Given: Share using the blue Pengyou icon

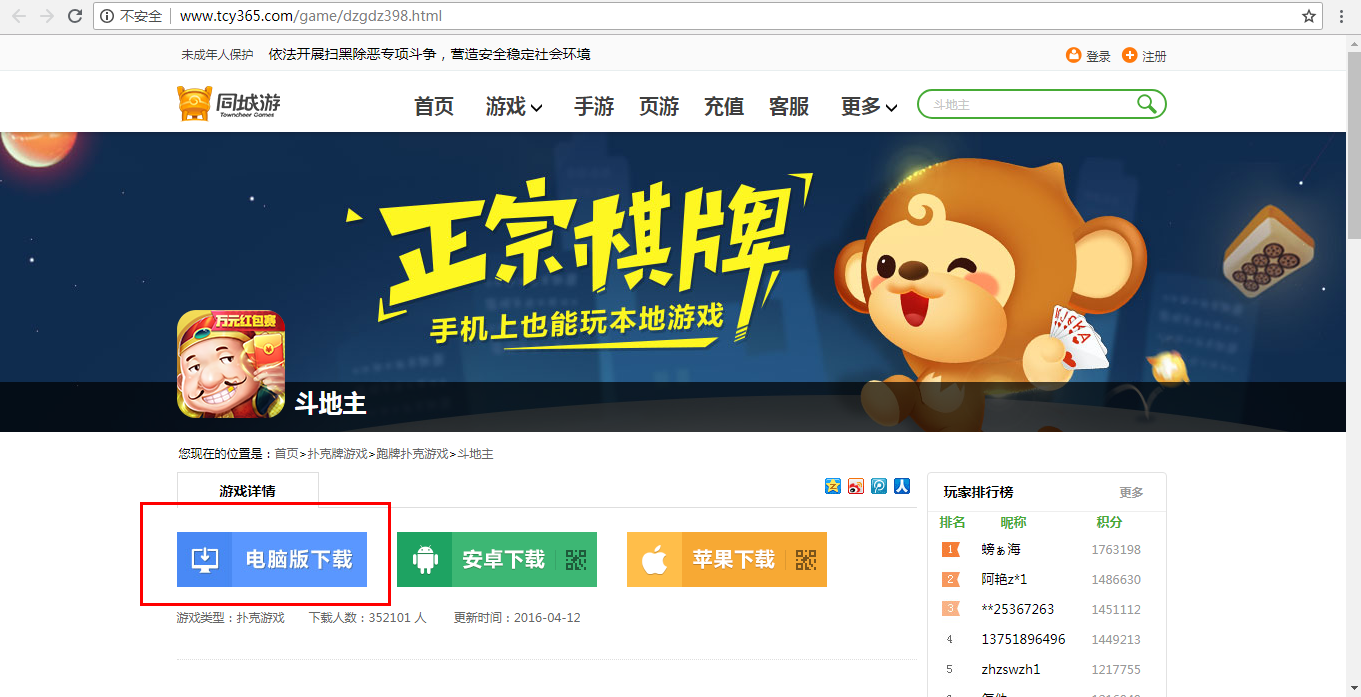Looking at the screenshot, I should 879,486.
